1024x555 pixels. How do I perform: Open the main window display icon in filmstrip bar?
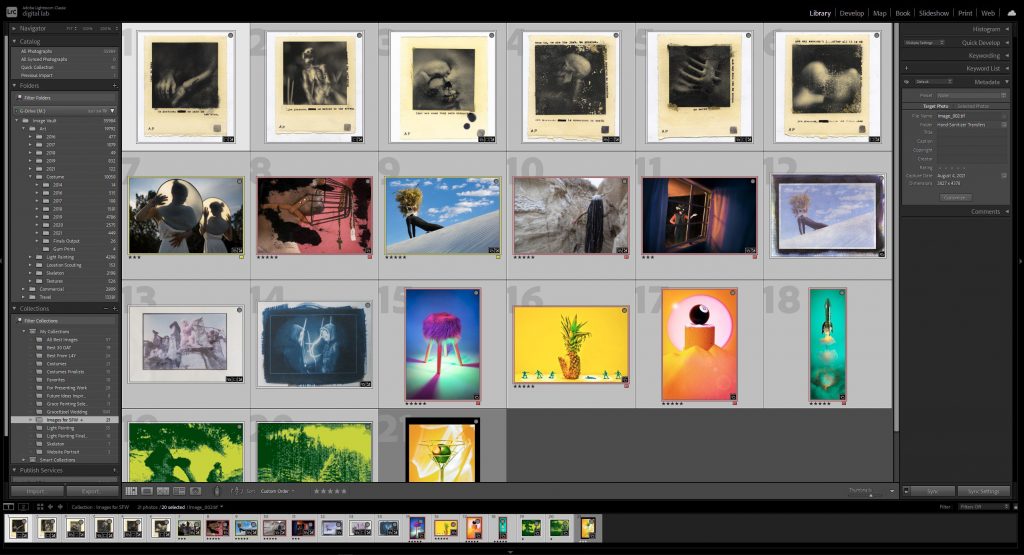8,507
